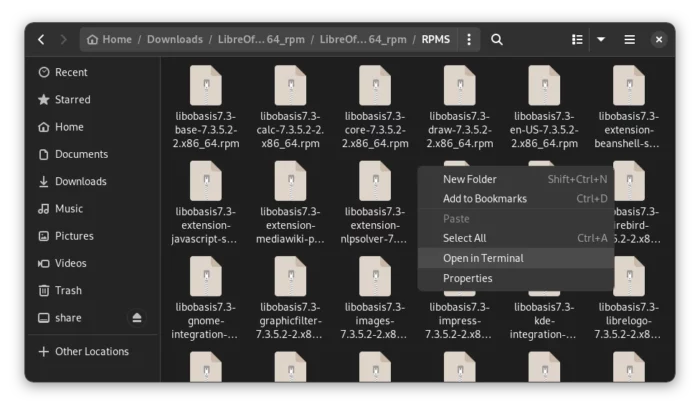700x409 pixels.
Task: Open Pictures in sidebar
Action: [92, 236]
